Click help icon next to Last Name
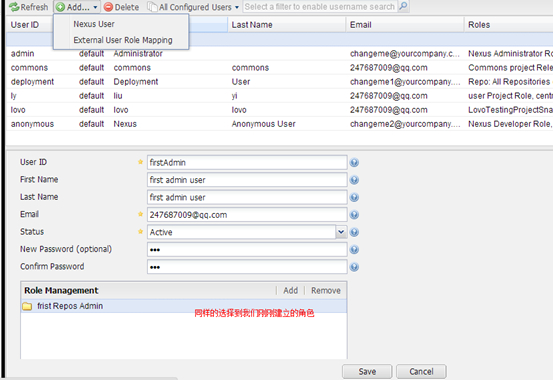This screenshot has width=553, height=380. pyautogui.click(x=354, y=198)
